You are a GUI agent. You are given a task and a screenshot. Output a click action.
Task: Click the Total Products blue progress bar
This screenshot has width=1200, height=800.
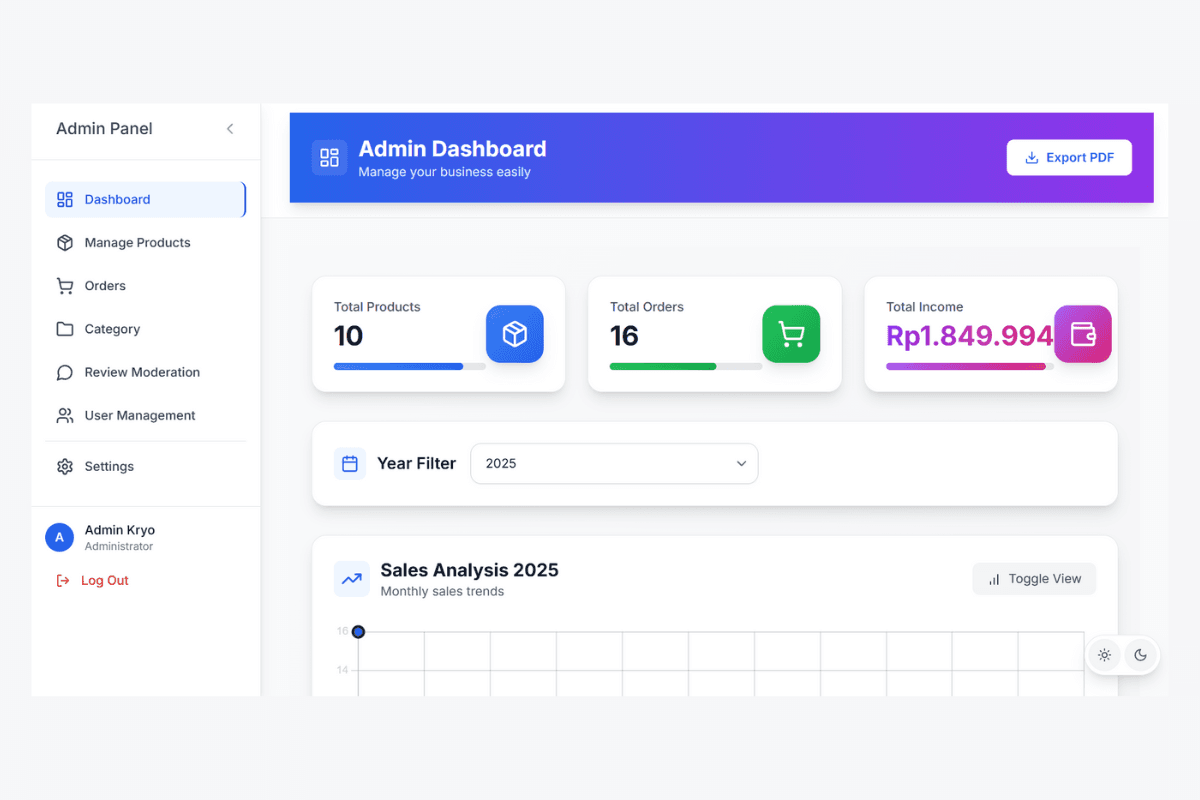[399, 367]
